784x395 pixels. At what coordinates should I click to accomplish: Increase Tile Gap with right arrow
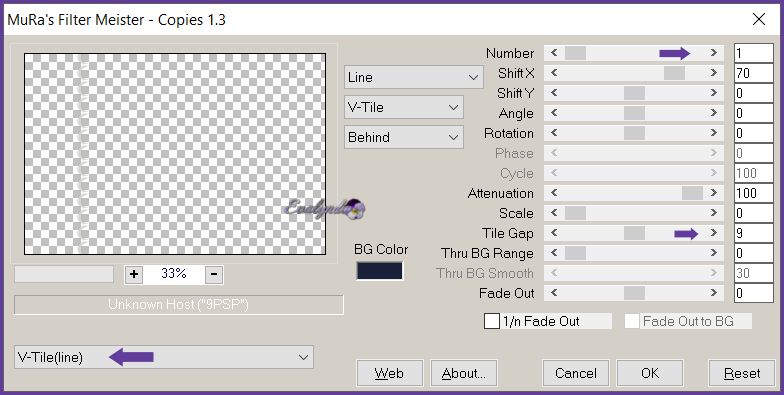[714, 233]
